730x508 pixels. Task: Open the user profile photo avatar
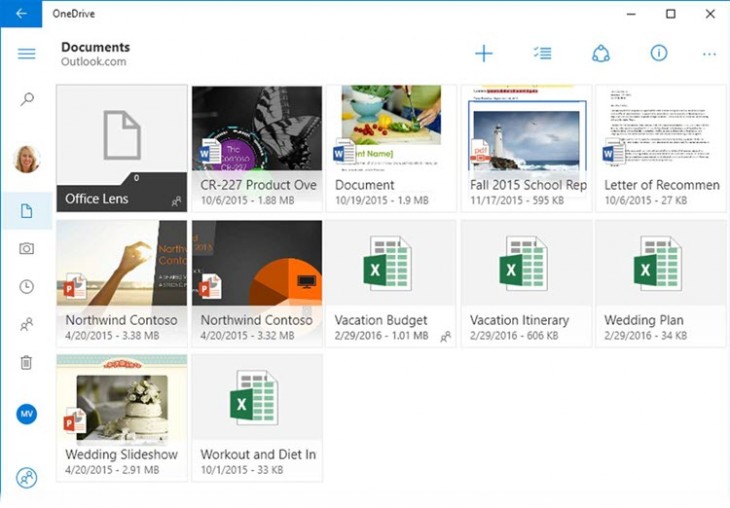27,159
